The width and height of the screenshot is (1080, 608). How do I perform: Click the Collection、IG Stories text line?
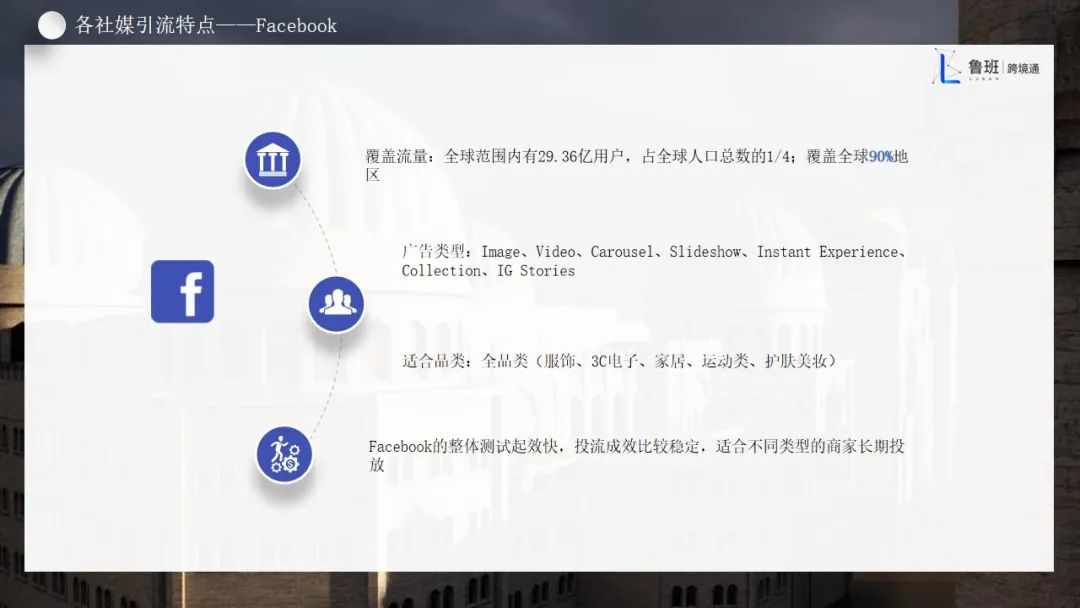tap(488, 271)
